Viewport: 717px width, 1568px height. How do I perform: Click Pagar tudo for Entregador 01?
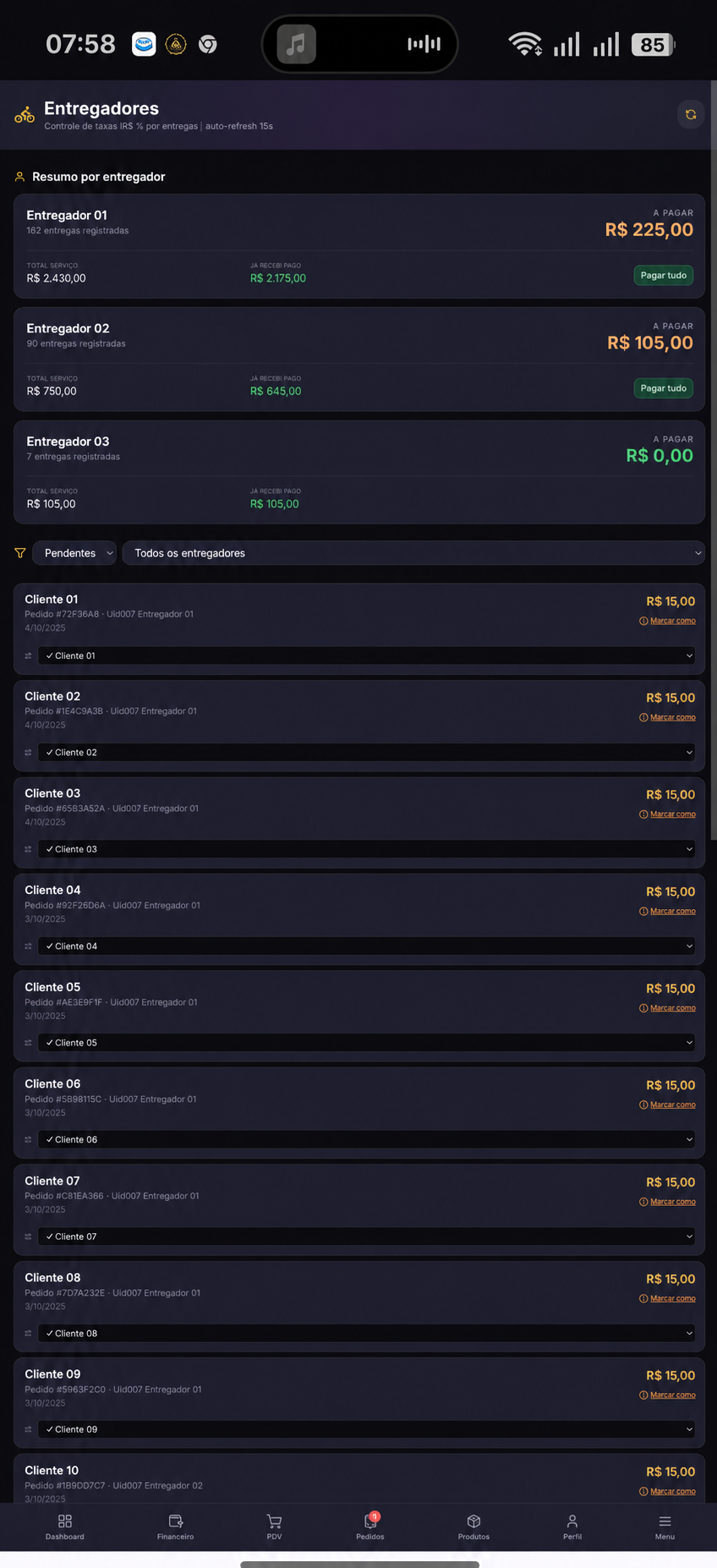coord(664,276)
